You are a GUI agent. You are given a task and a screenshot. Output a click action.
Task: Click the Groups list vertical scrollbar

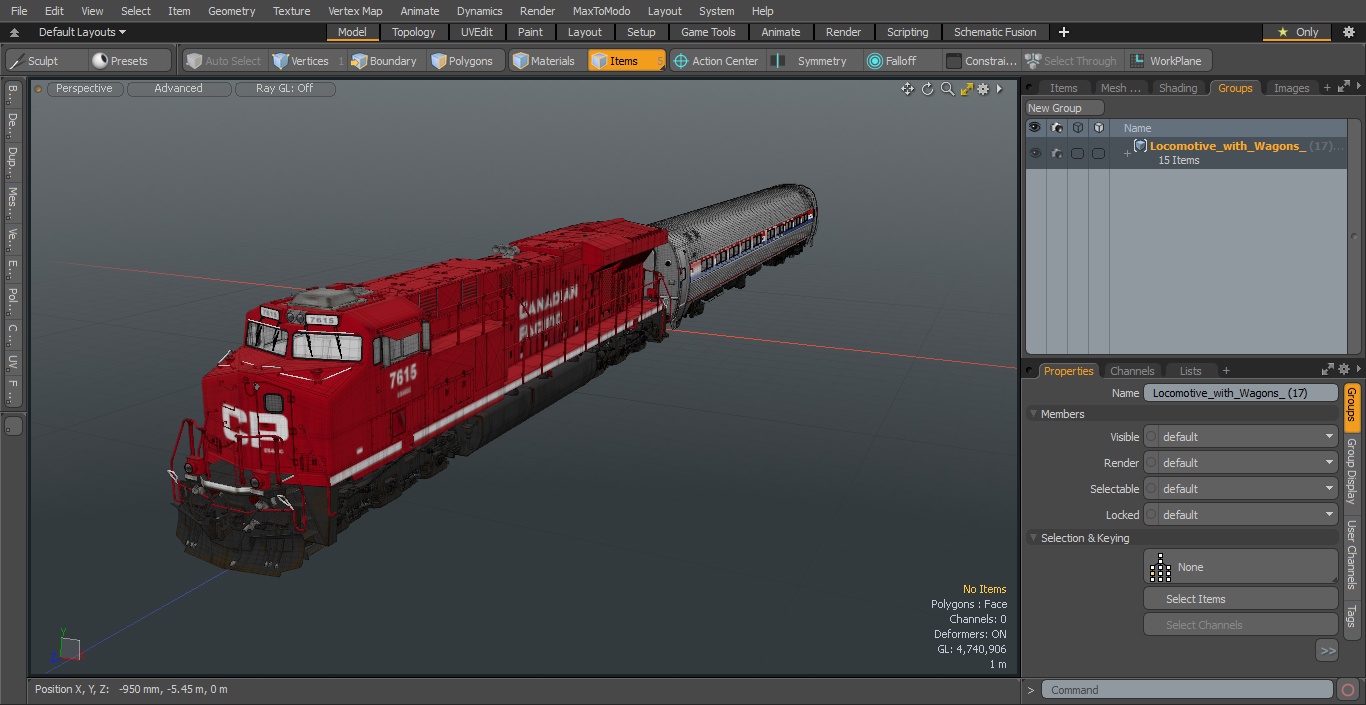1355,237
